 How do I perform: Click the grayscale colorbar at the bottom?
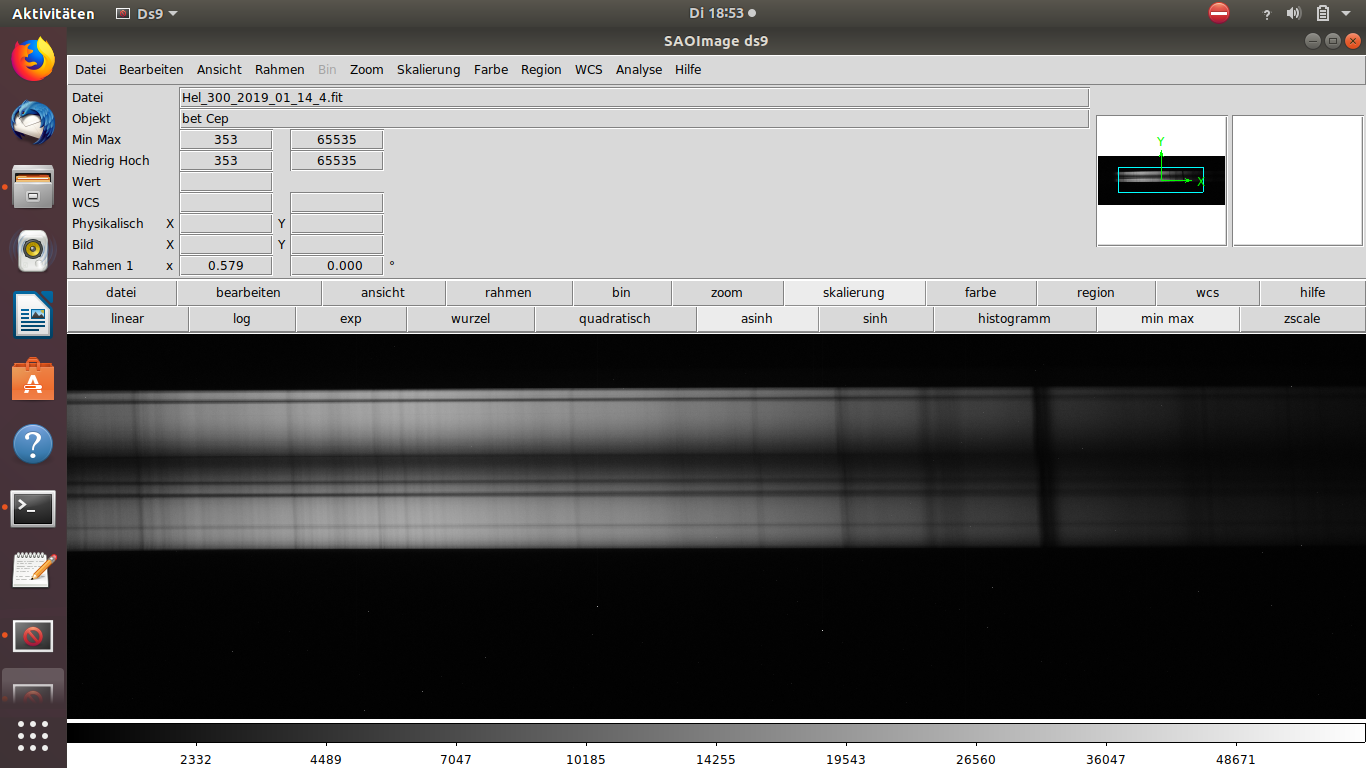point(715,732)
